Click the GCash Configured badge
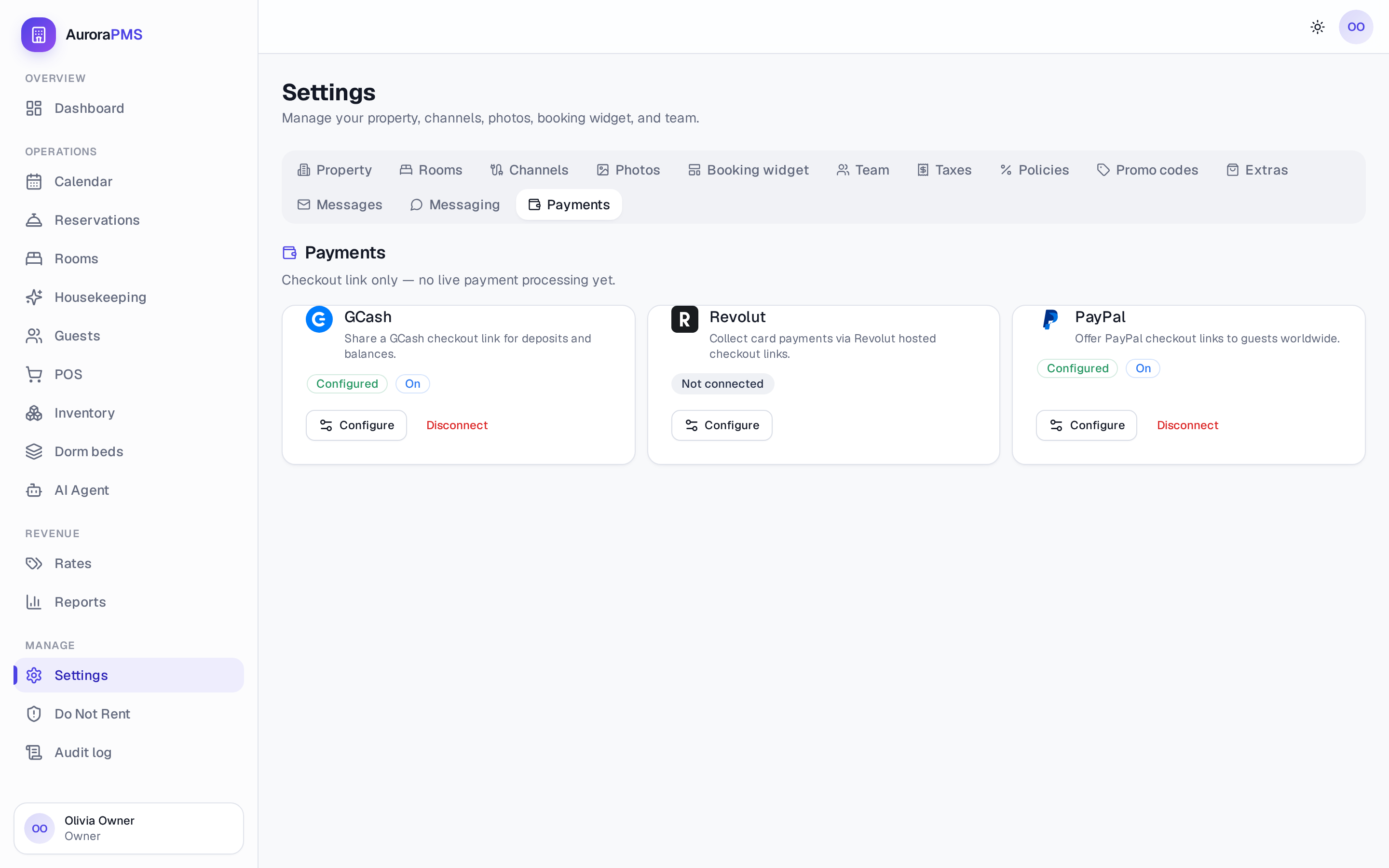1389x868 pixels. coord(347,384)
